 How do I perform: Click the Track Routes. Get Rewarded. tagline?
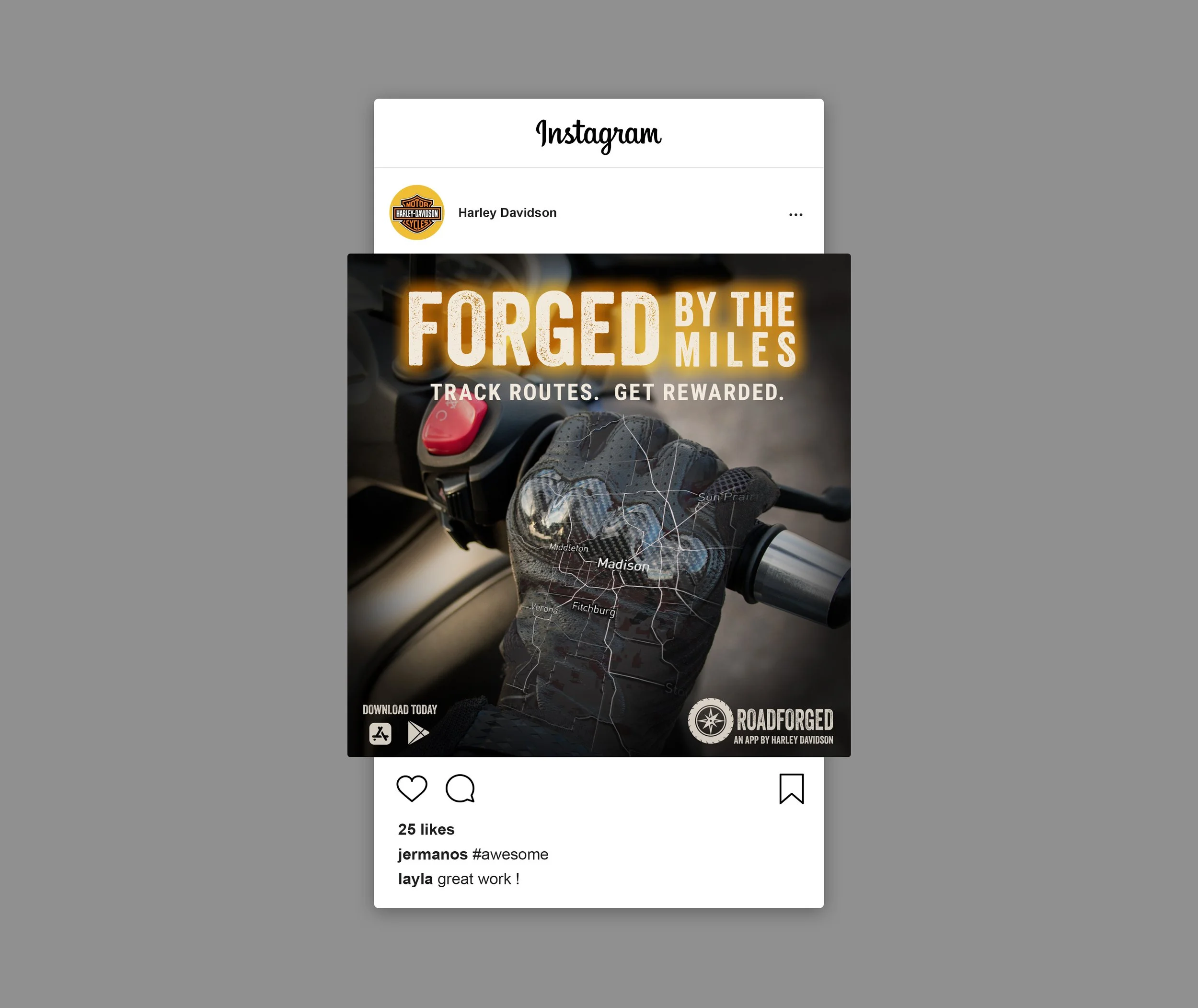(x=607, y=392)
